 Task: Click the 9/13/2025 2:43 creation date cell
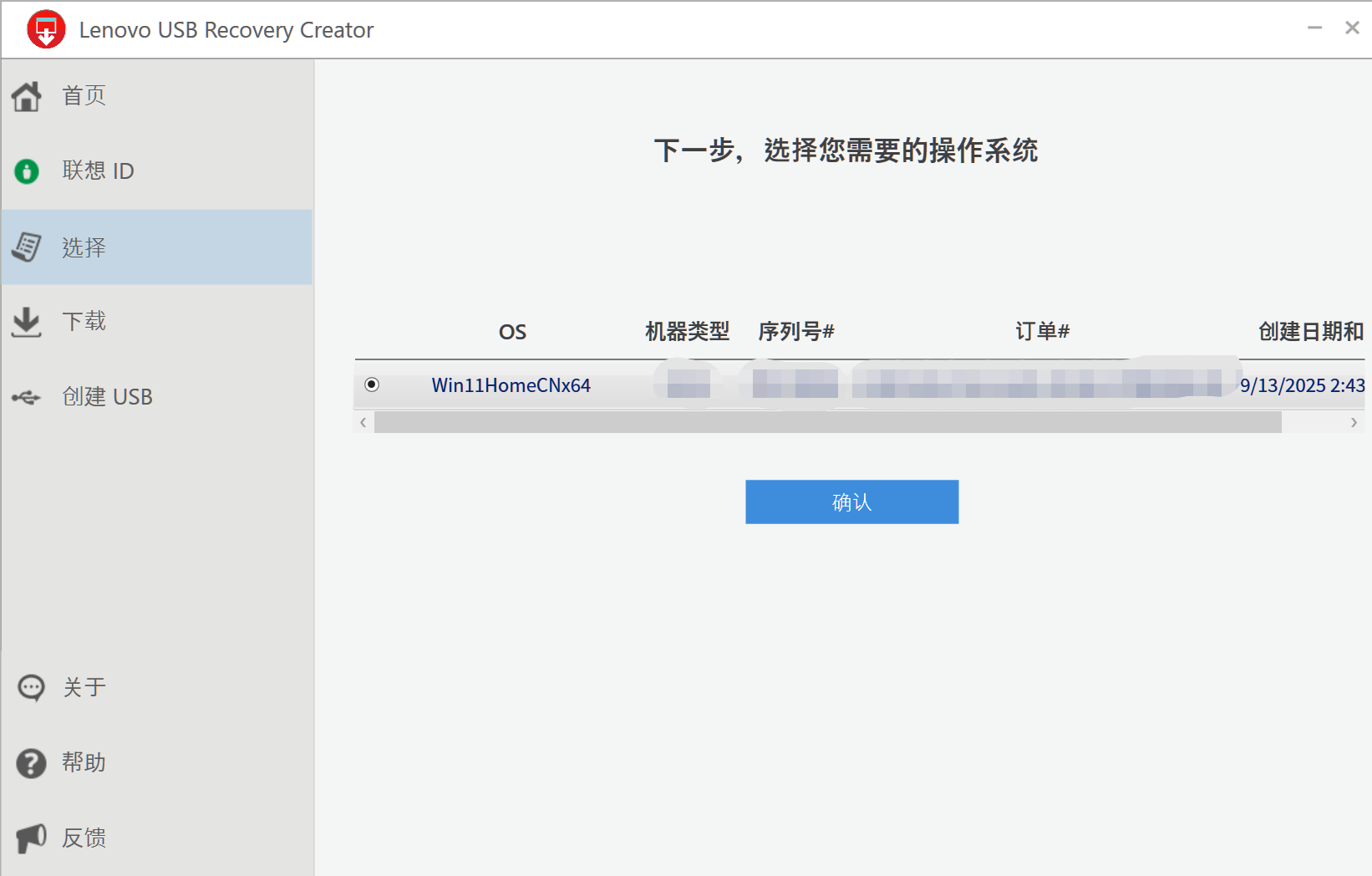pos(1303,385)
